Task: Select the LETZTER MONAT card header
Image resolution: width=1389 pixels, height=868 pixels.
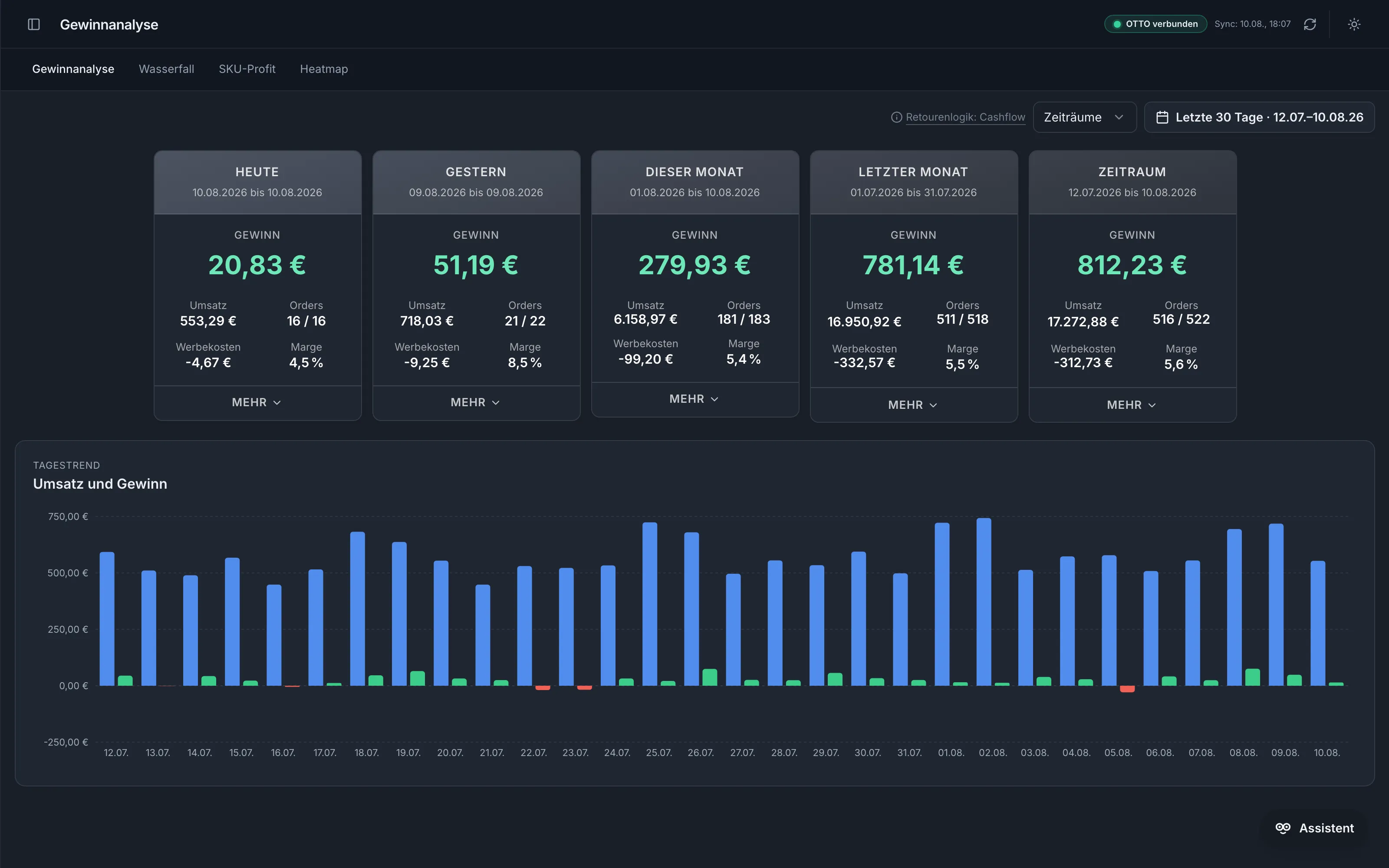Action: coord(913,183)
